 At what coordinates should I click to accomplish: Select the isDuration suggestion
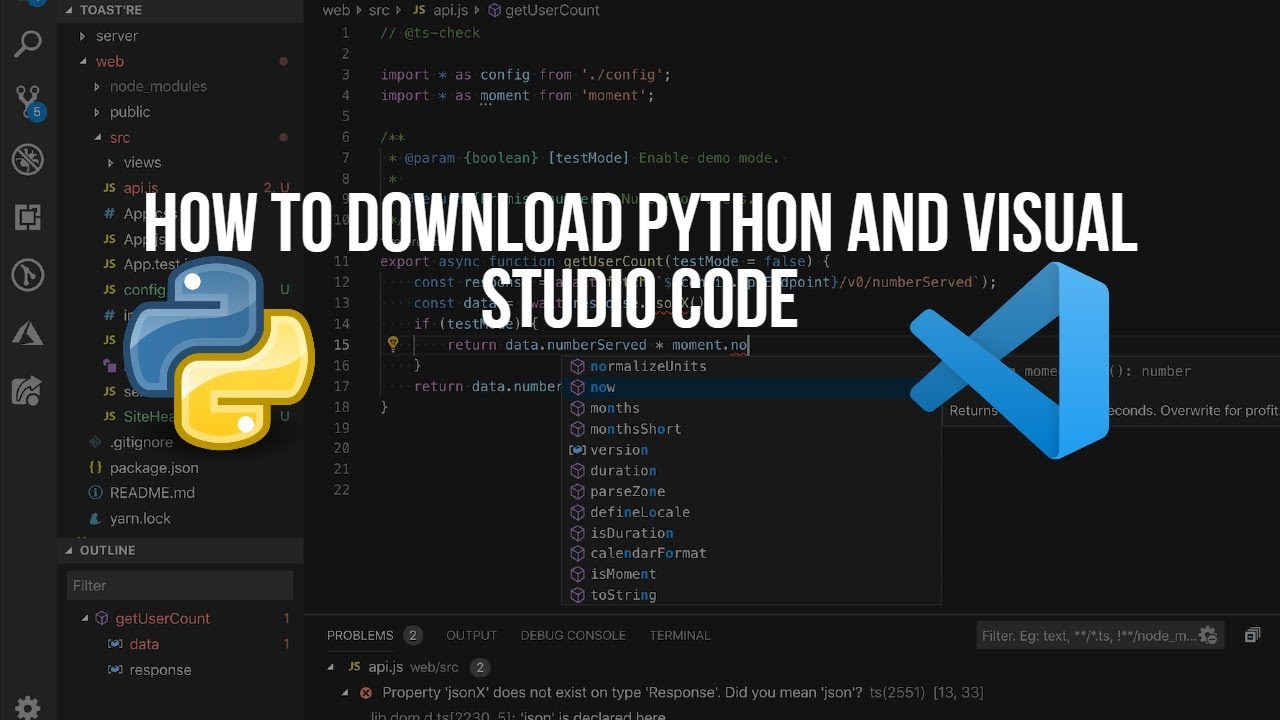tap(750, 533)
